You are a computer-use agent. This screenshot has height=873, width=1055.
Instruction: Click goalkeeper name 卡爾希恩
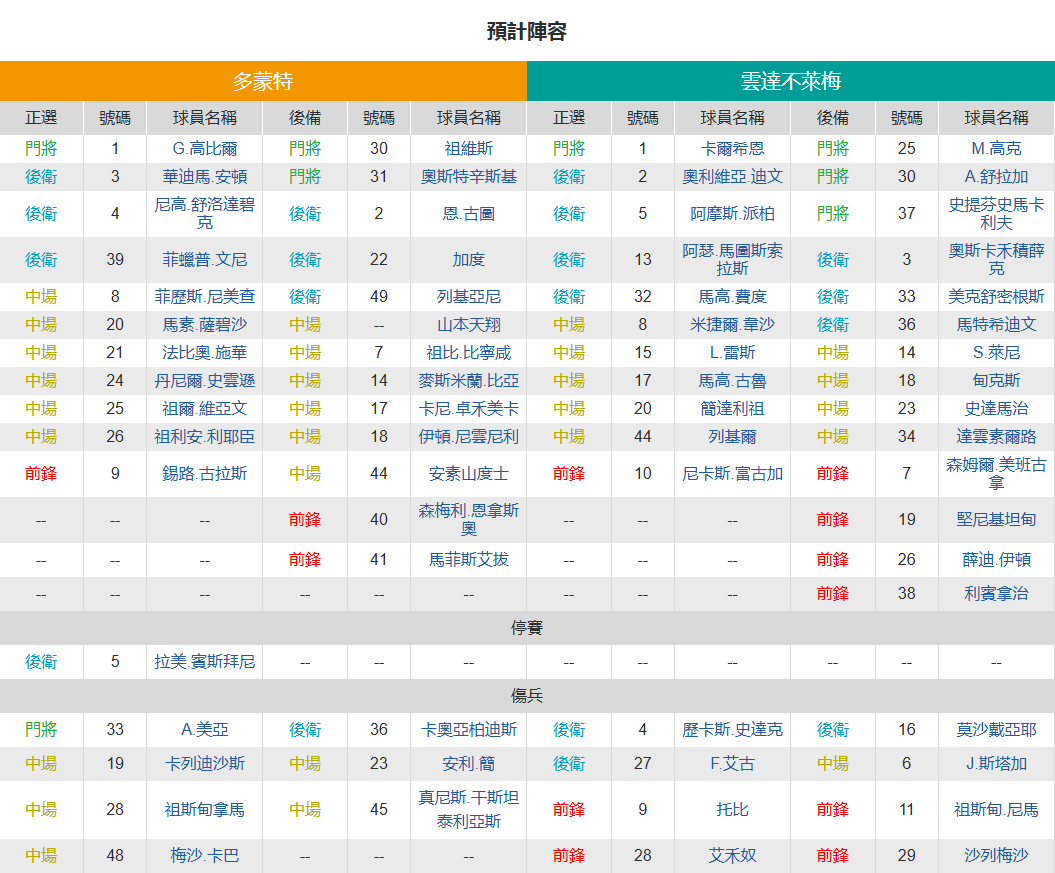click(732, 149)
